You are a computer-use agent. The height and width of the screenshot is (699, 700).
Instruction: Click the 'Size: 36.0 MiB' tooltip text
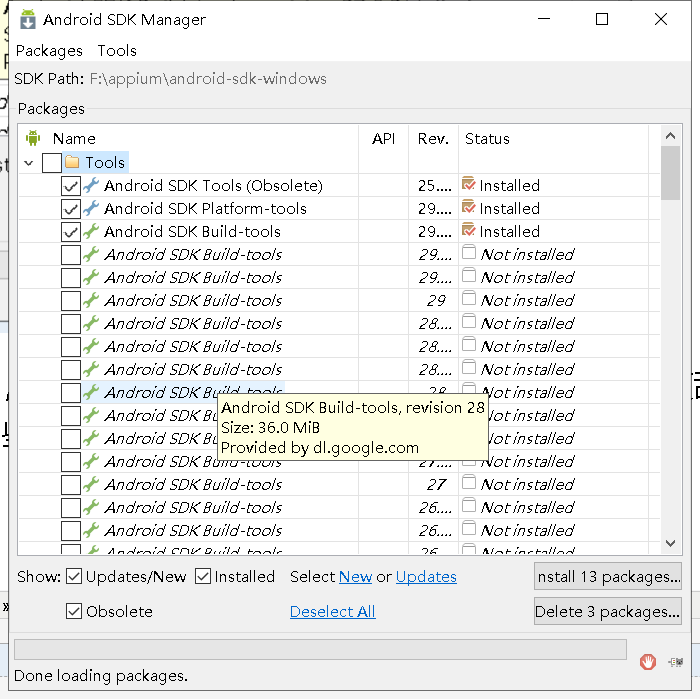point(271,428)
